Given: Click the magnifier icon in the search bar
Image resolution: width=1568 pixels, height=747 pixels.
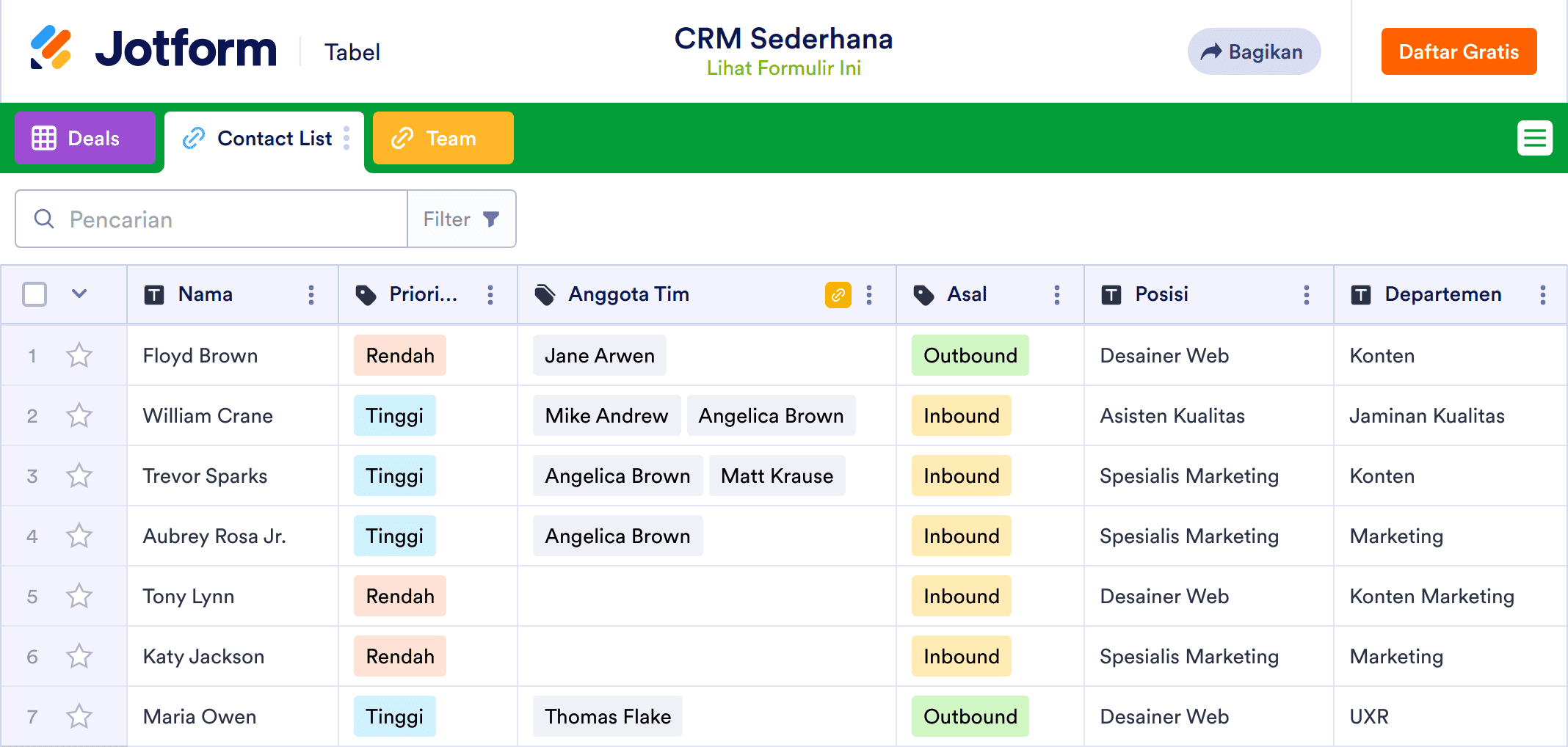Looking at the screenshot, I should [43, 219].
